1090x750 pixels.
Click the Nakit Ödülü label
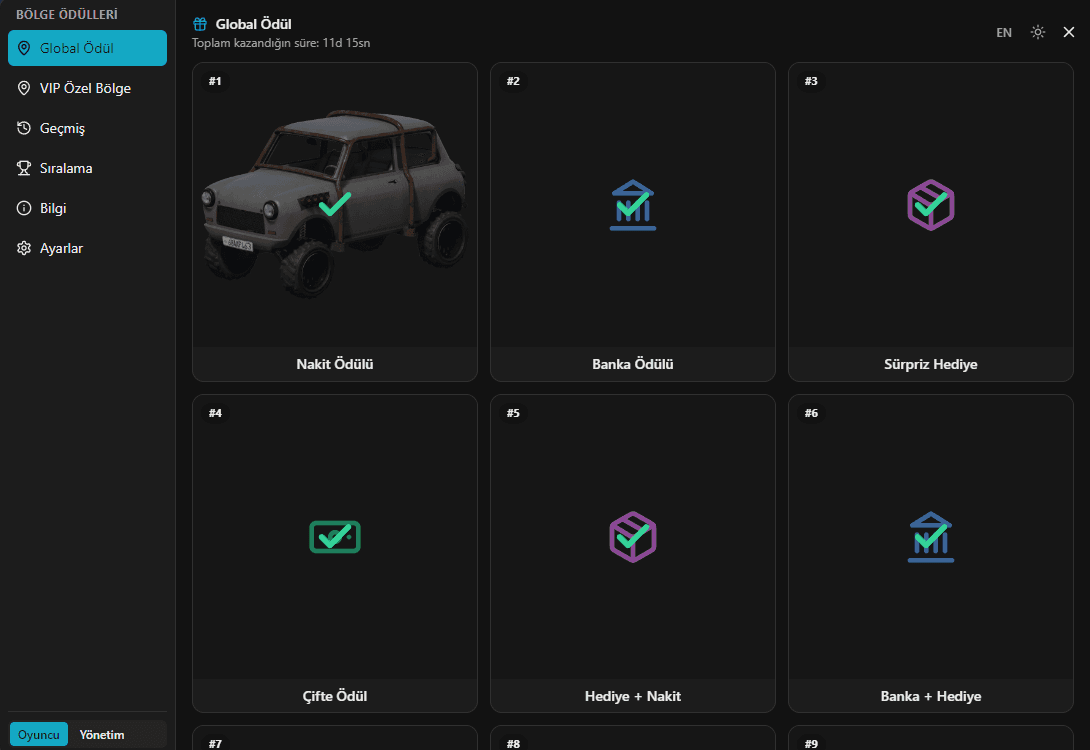tap(335, 364)
